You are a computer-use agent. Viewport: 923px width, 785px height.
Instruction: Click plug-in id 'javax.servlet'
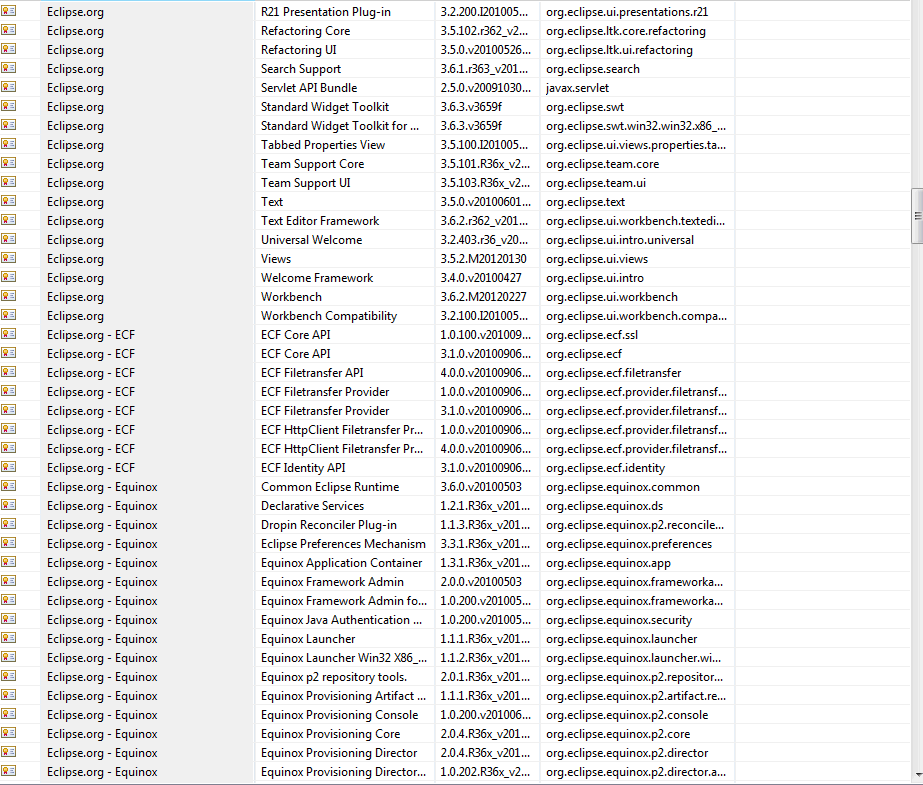click(577, 88)
